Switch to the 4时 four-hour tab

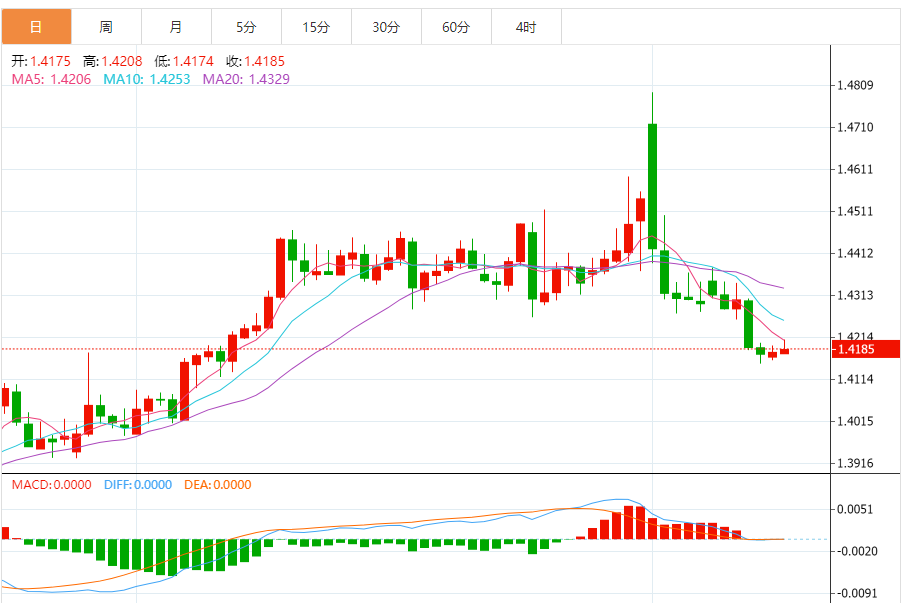click(x=526, y=27)
